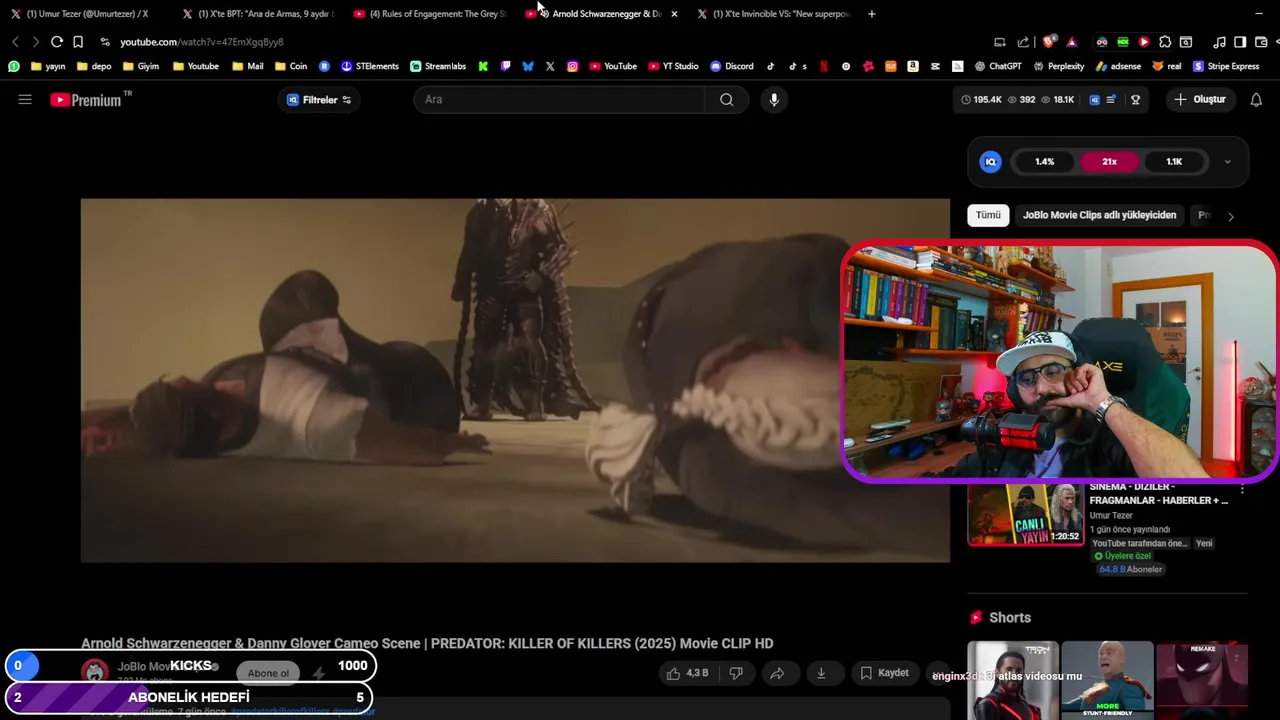Open the browser extensions puzzle icon
The height and width of the screenshot is (720, 1280).
click(1165, 42)
